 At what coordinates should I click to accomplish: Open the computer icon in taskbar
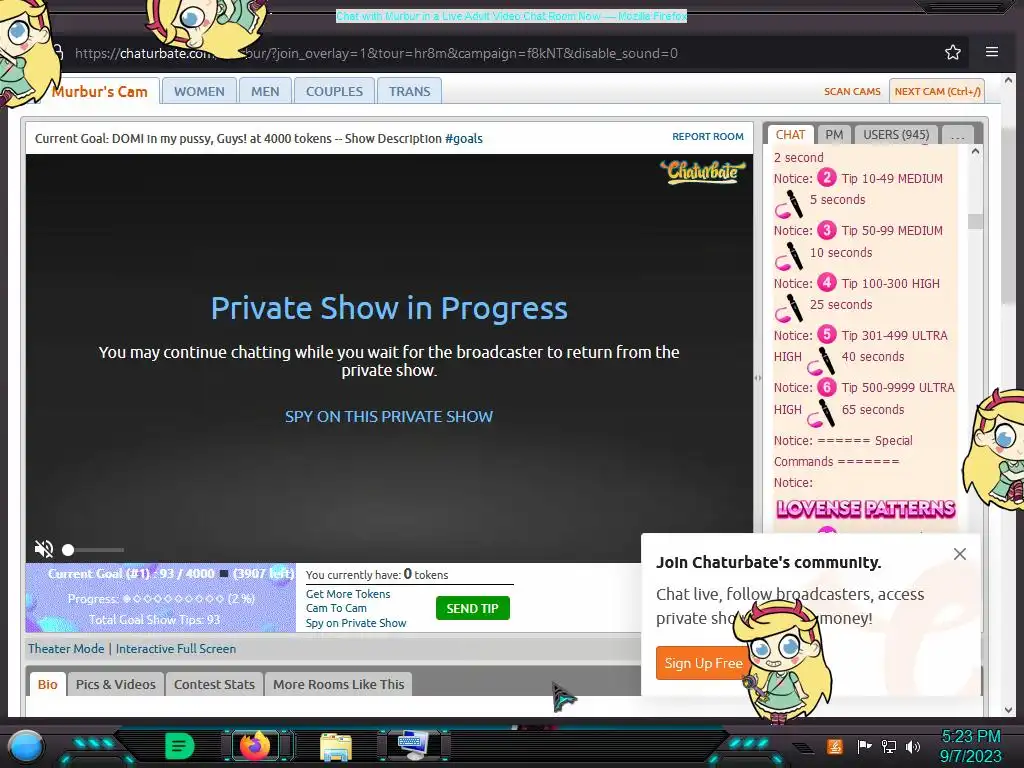pyautogui.click(x=413, y=746)
